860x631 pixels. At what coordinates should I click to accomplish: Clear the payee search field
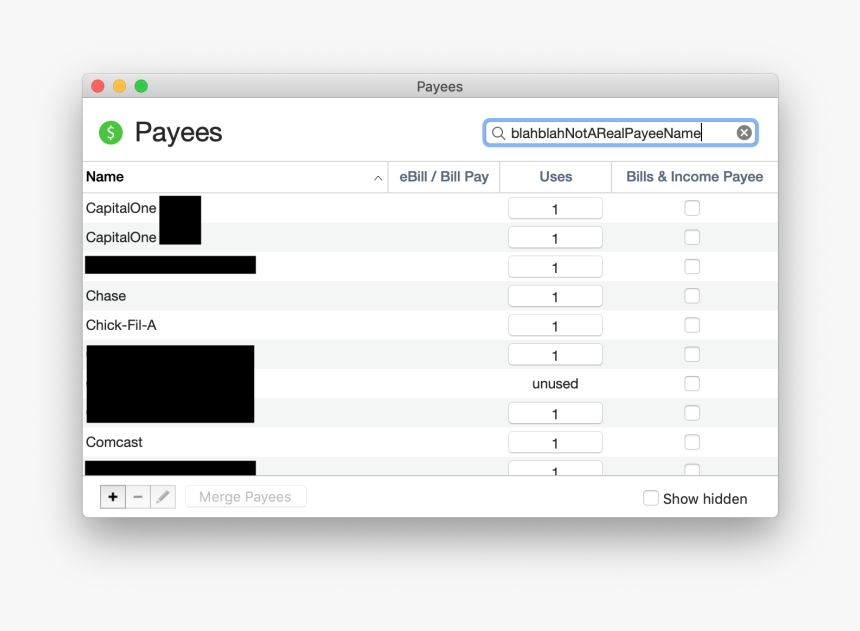click(x=744, y=133)
